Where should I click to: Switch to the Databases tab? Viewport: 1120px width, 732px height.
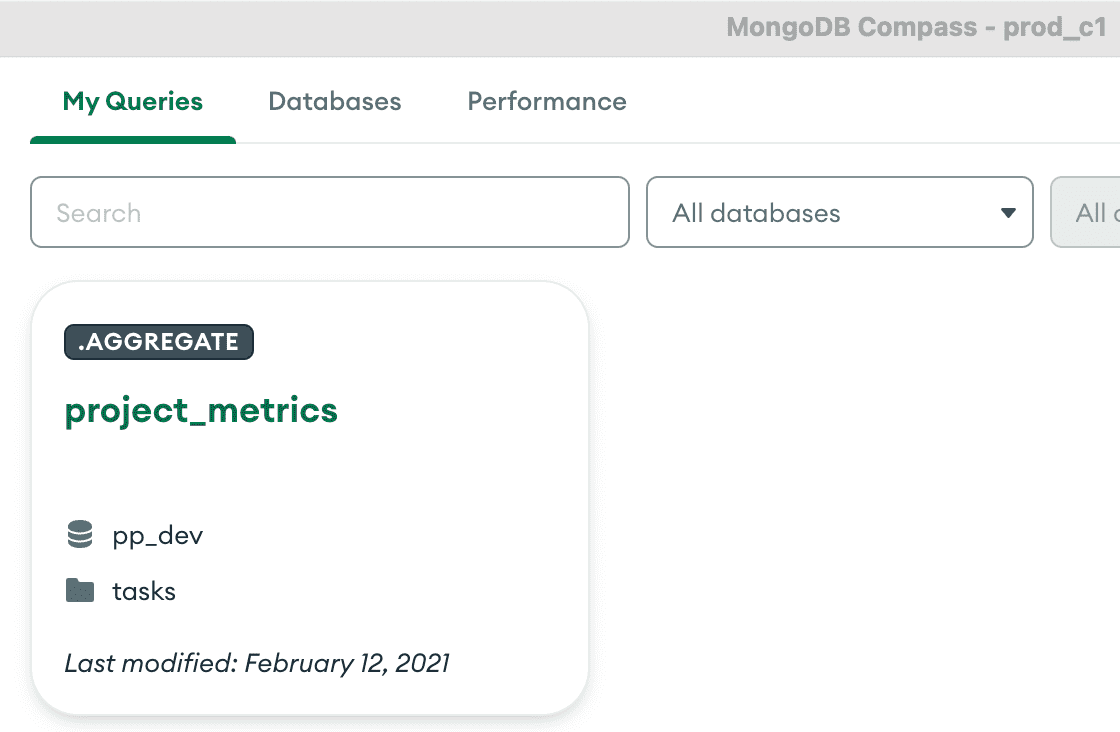(x=334, y=101)
